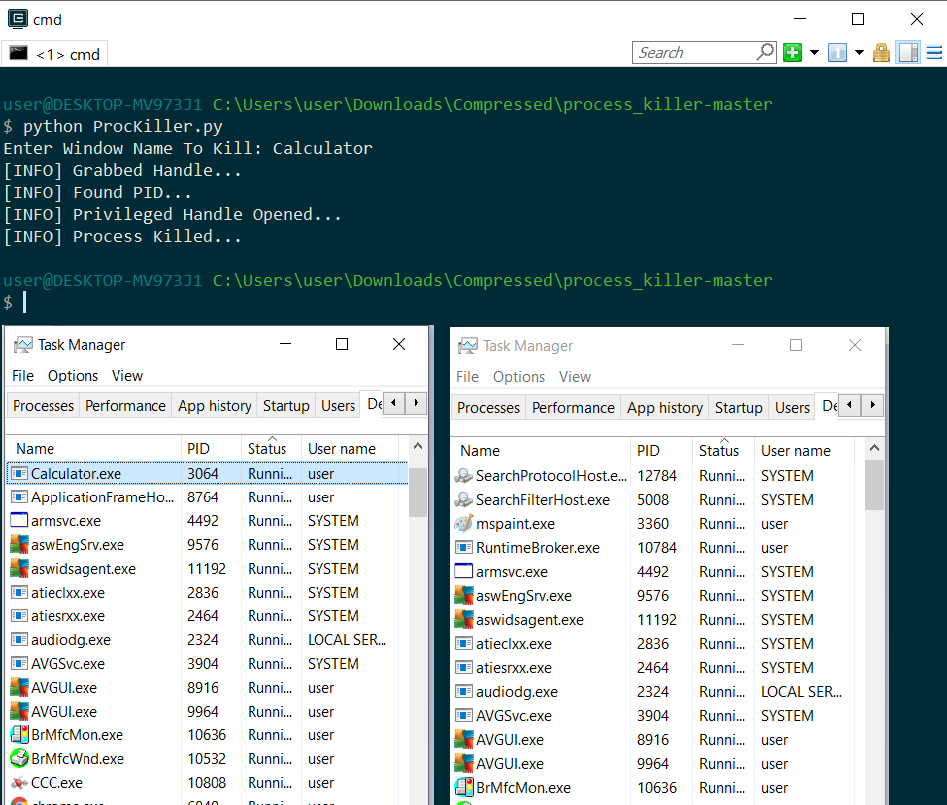Click Task Manager title icon in left window
The width and height of the screenshot is (947, 805).
click(x=23, y=345)
